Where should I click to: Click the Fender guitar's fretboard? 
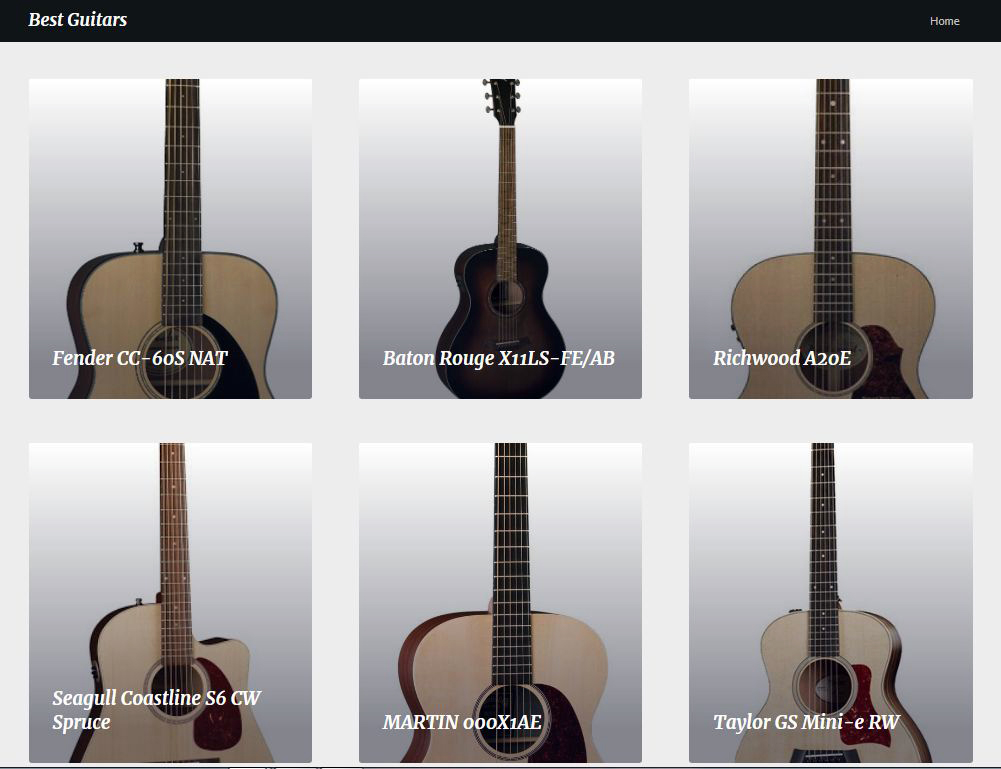tap(182, 202)
